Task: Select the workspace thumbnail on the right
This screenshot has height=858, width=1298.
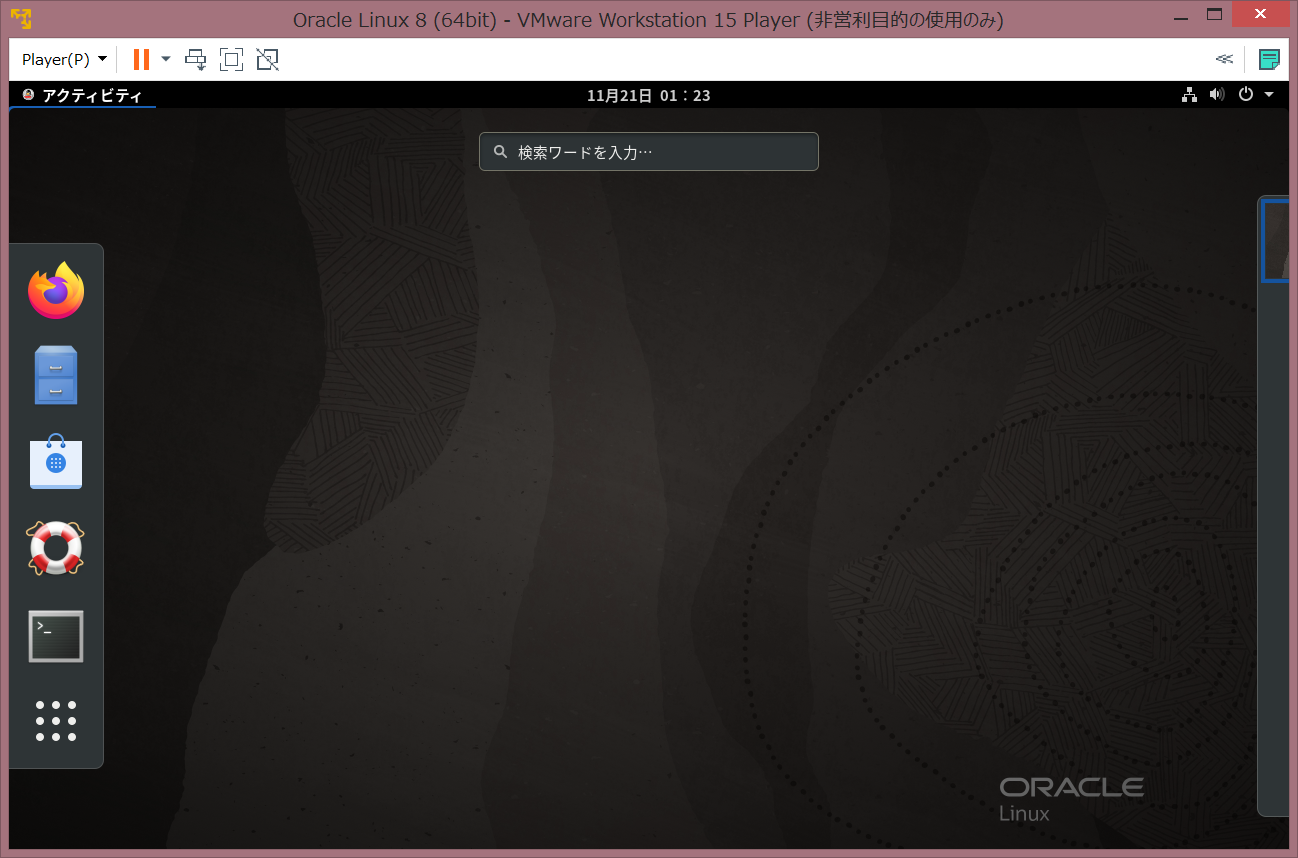Action: 1275,240
